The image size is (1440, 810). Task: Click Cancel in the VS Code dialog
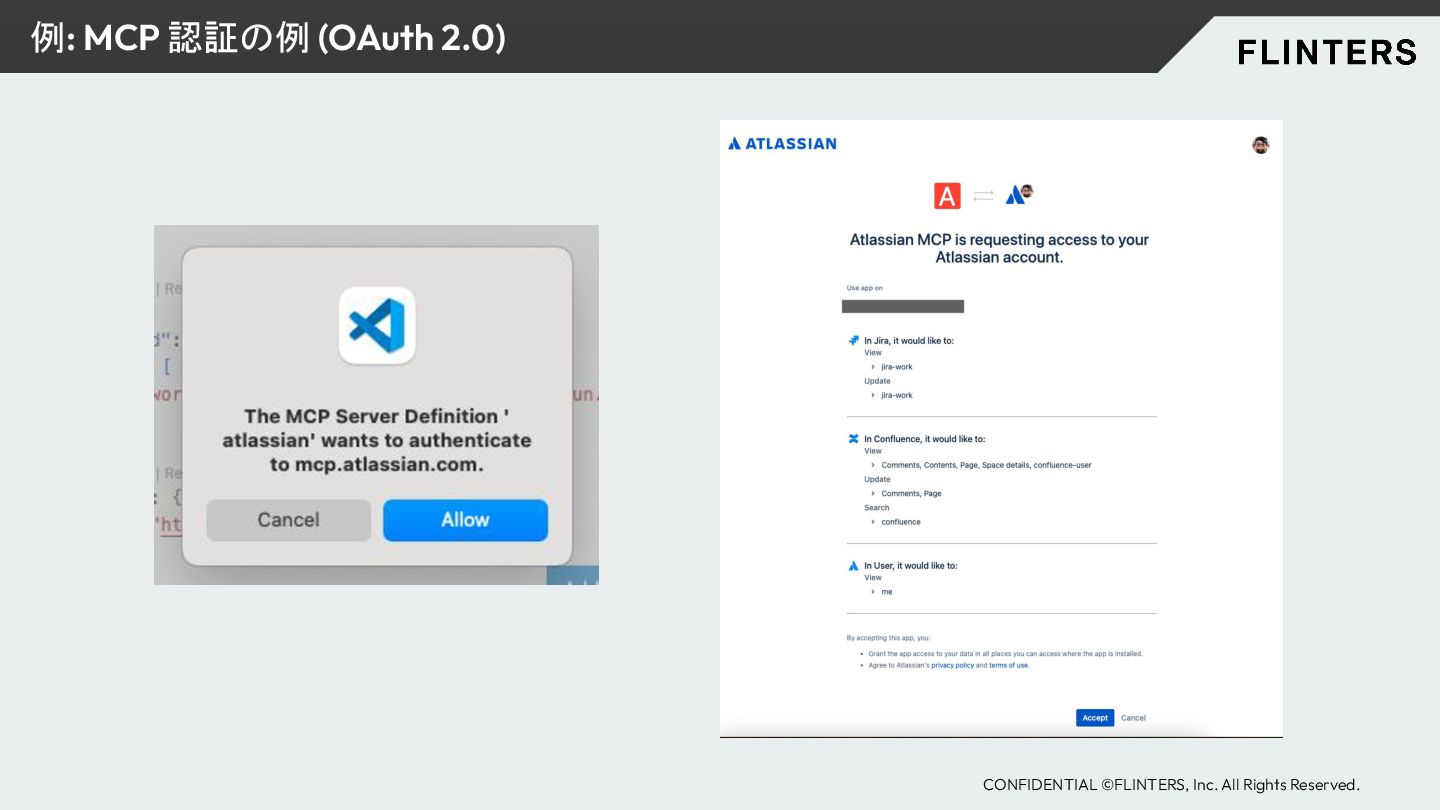pos(288,520)
